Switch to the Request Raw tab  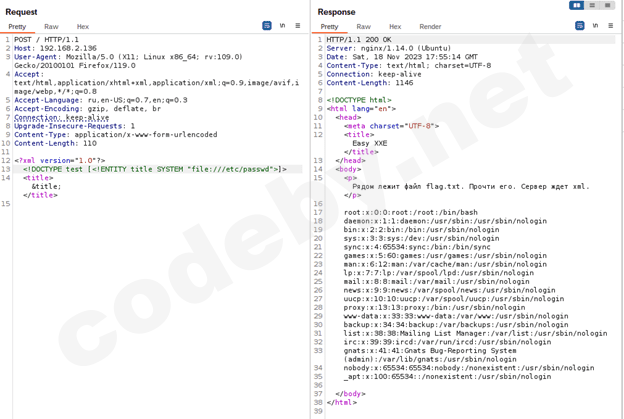click(x=51, y=27)
